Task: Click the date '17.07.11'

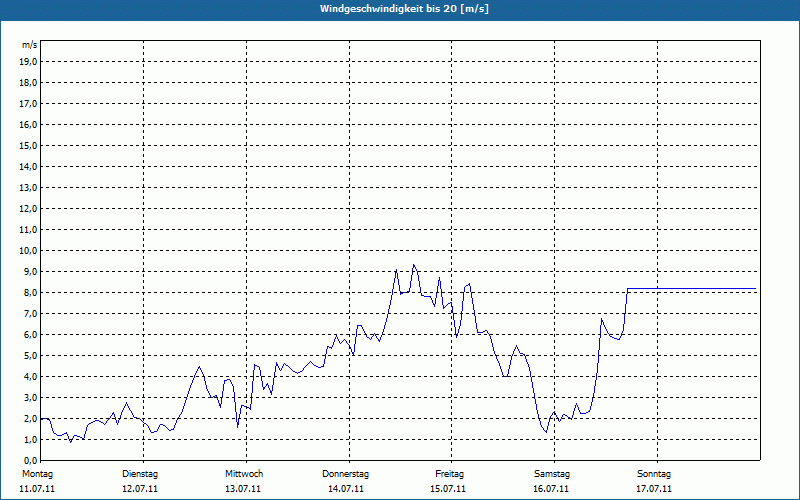Action: point(654,489)
